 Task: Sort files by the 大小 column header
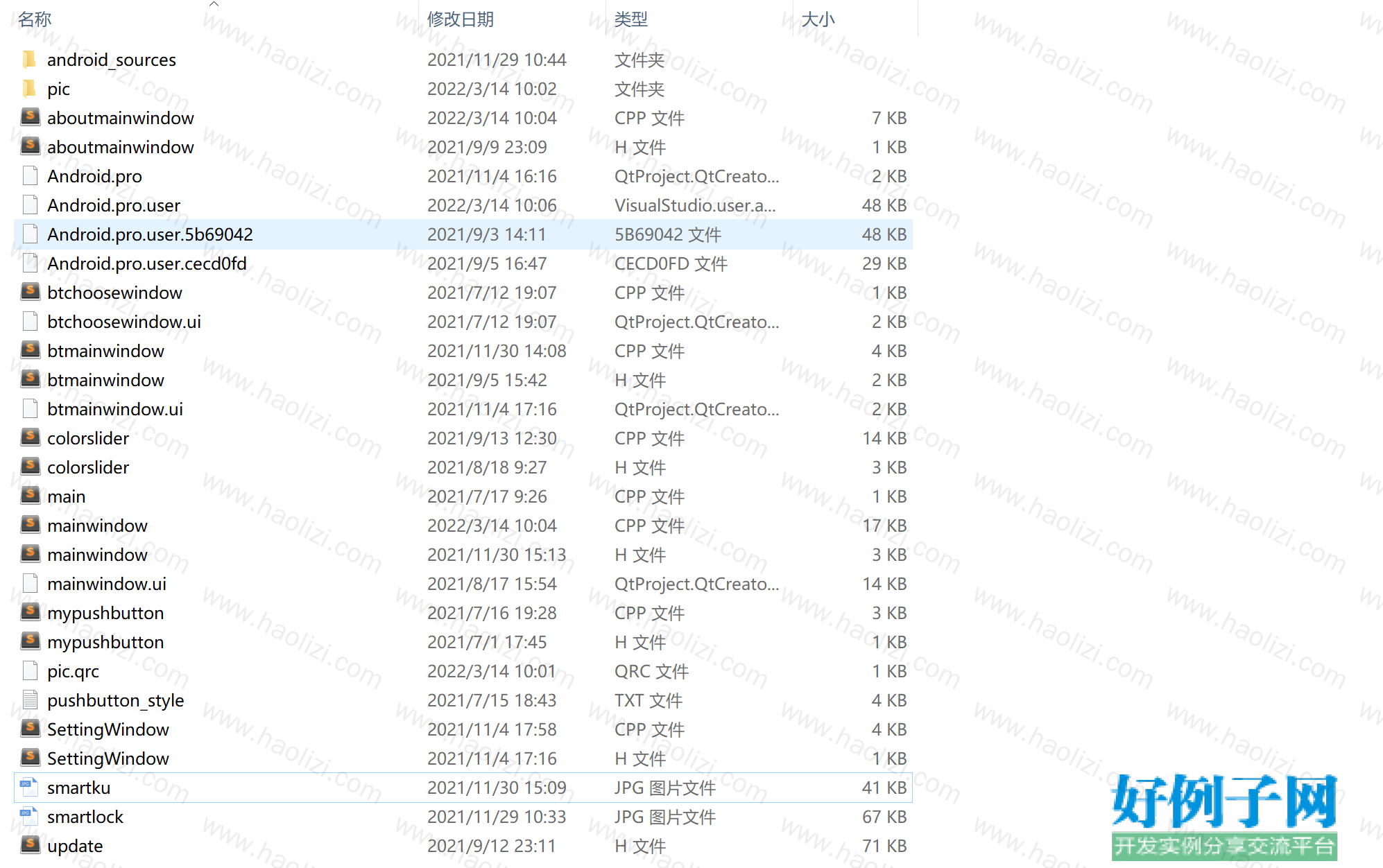pos(818,19)
